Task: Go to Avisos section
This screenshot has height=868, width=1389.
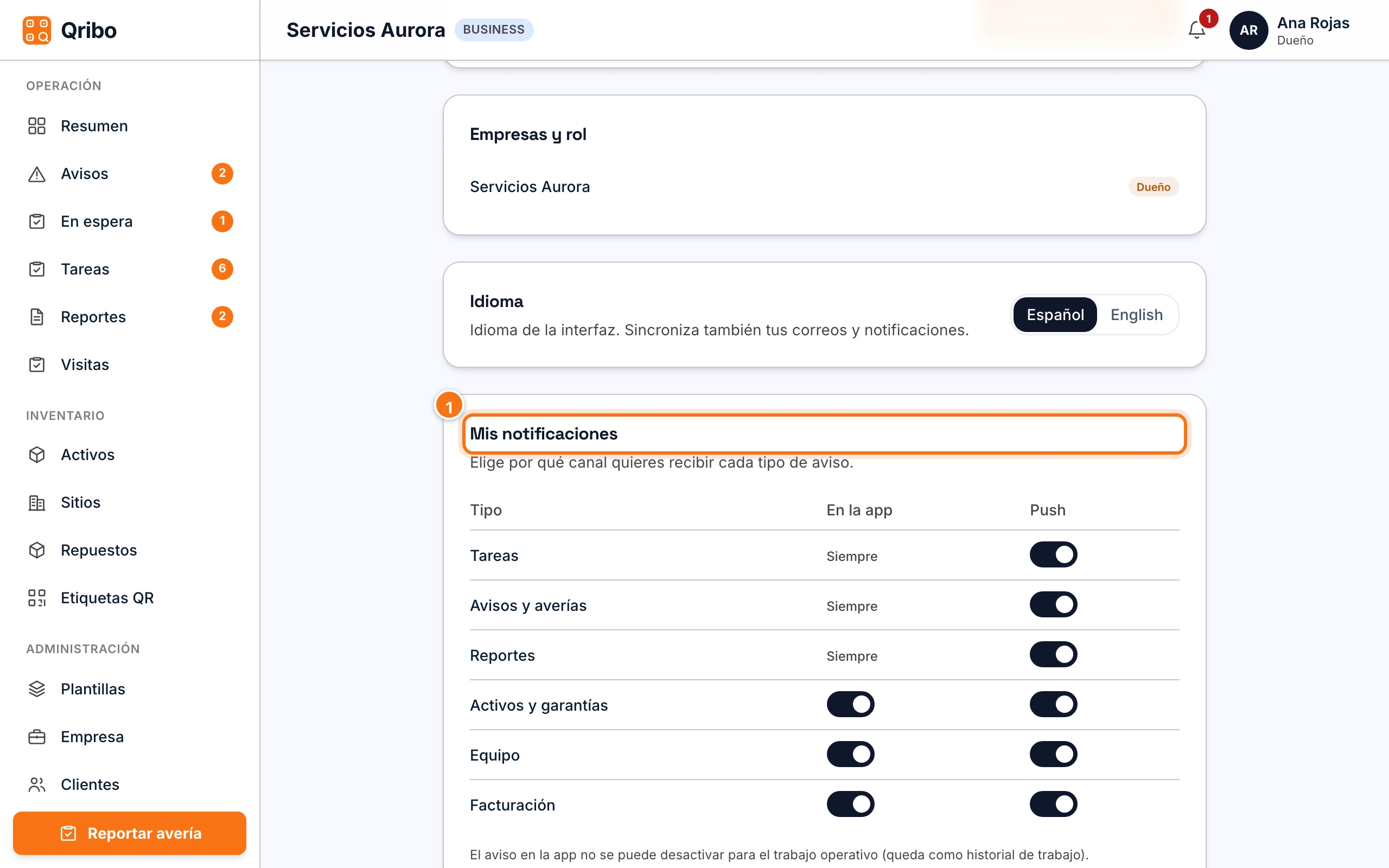Action: [x=130, y=174]
